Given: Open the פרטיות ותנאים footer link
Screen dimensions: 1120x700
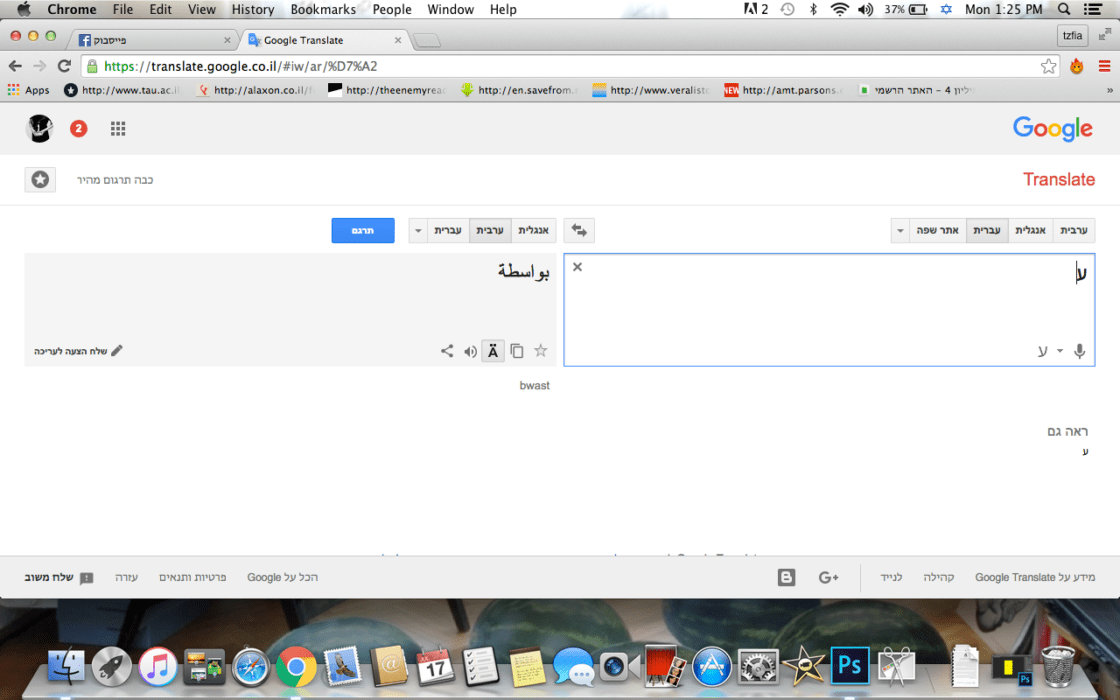Looking at the screenshot, I should point(192,577).
